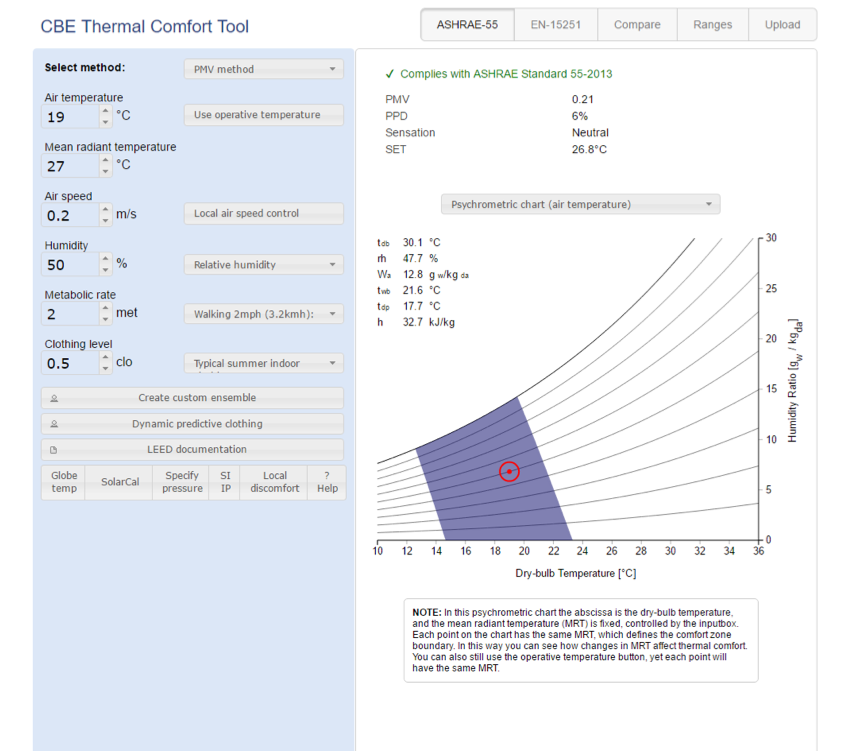The width and height of the screenshot is (847, 751).
Task: Open the PMV method selection dropdown
Action: [x=263, y=69]
